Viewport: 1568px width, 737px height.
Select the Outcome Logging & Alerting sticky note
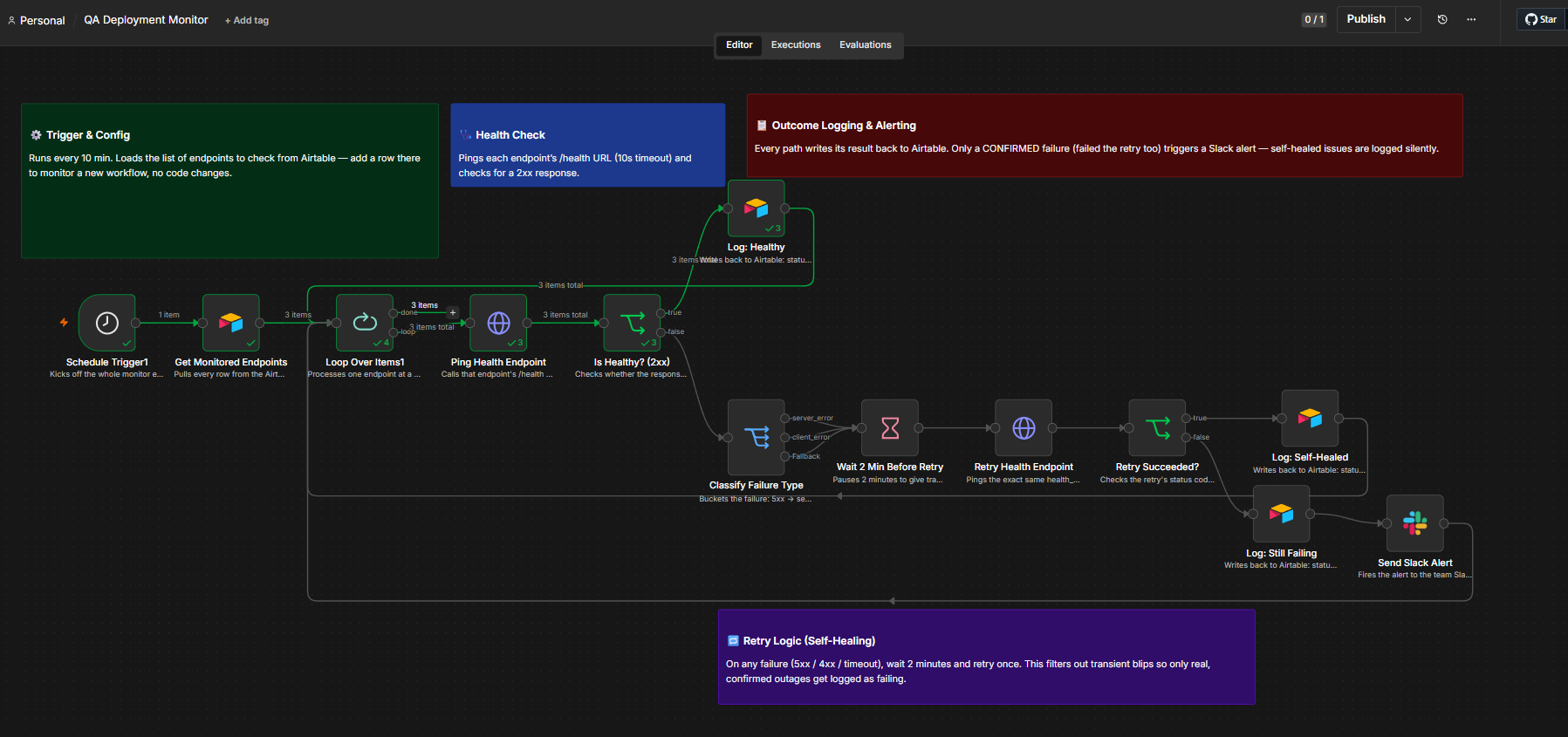[x=1105, y=136]
